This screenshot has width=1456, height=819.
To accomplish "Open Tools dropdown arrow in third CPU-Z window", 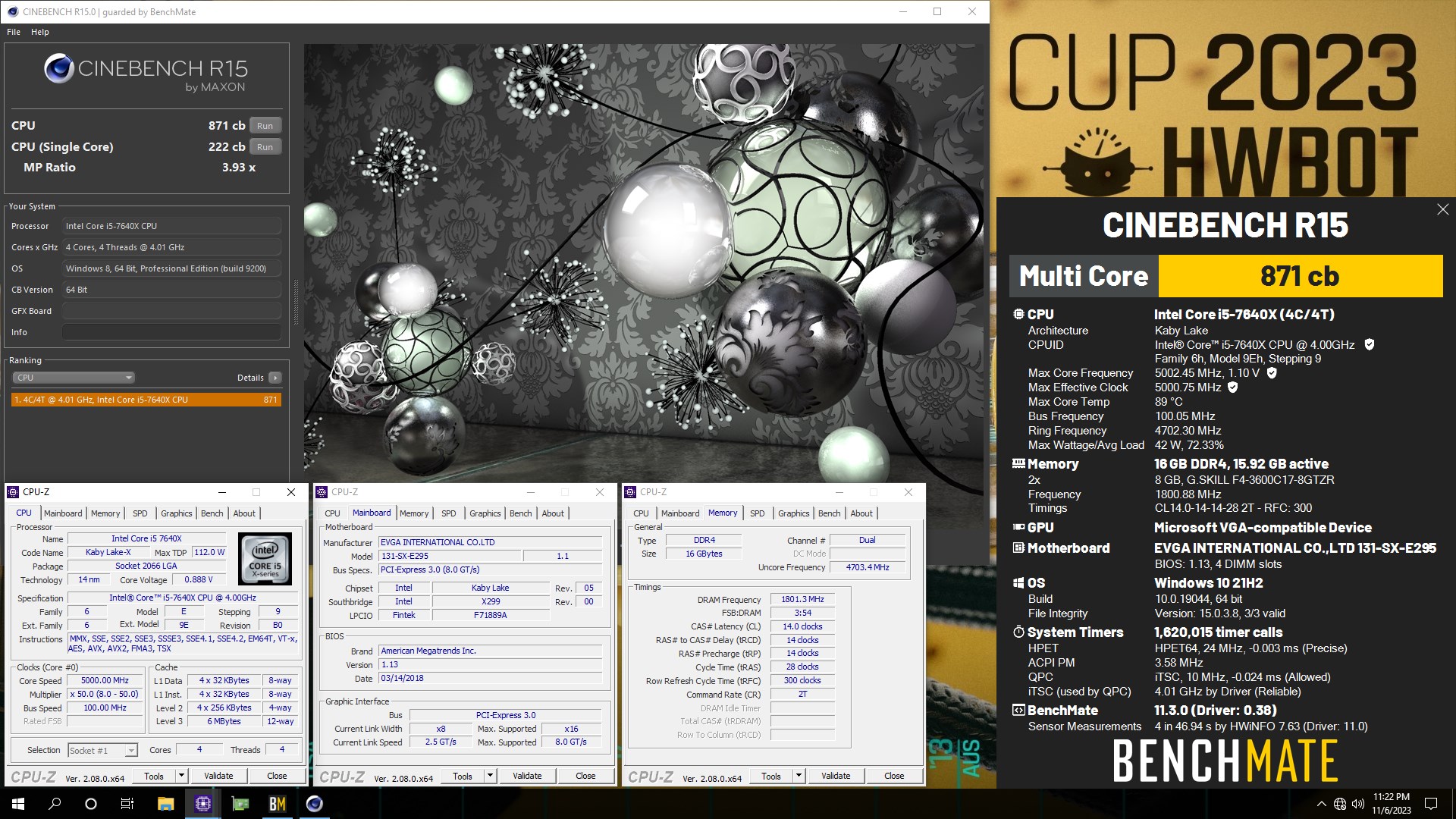I will (x=799, y=776).
